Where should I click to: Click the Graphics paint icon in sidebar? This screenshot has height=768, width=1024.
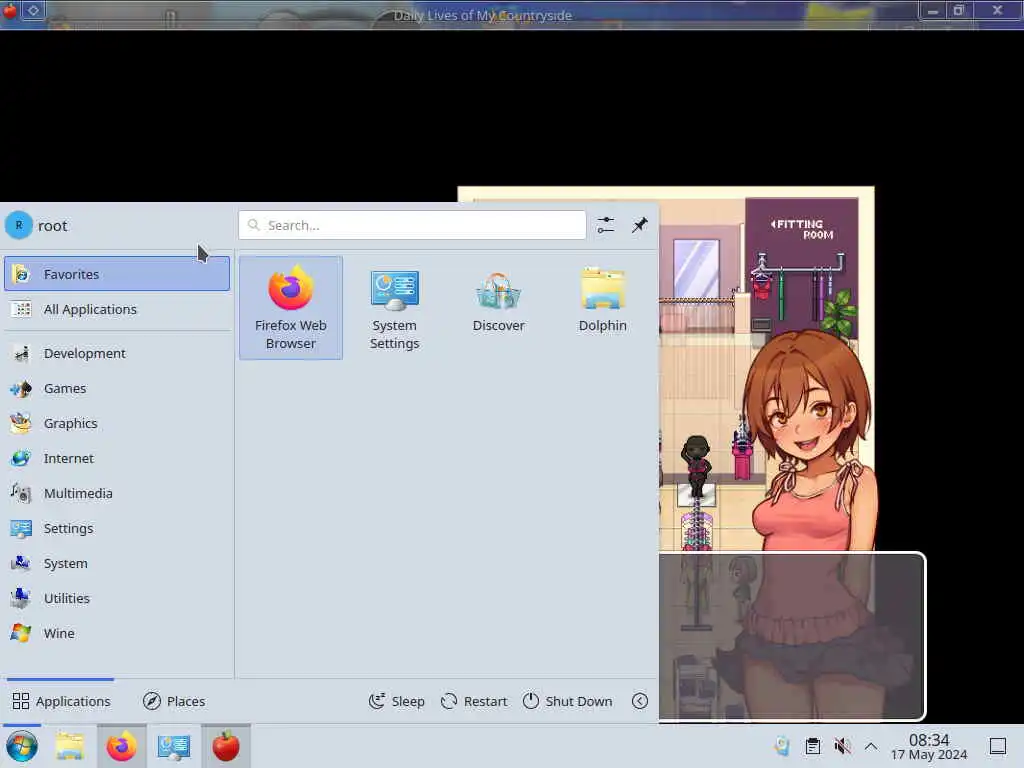click(21, 423)
